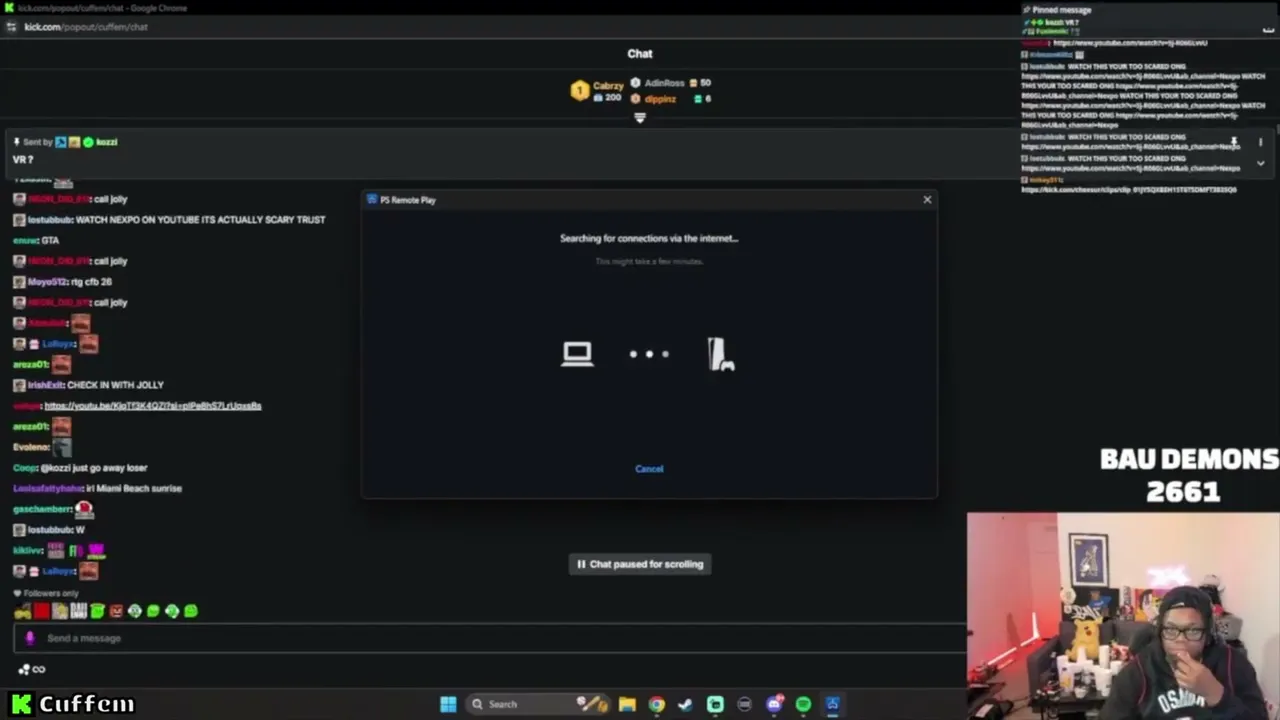Viewport: 1280px width, 720px height.
Task: Click the taskbar Search box
Action: coord(537,704)
